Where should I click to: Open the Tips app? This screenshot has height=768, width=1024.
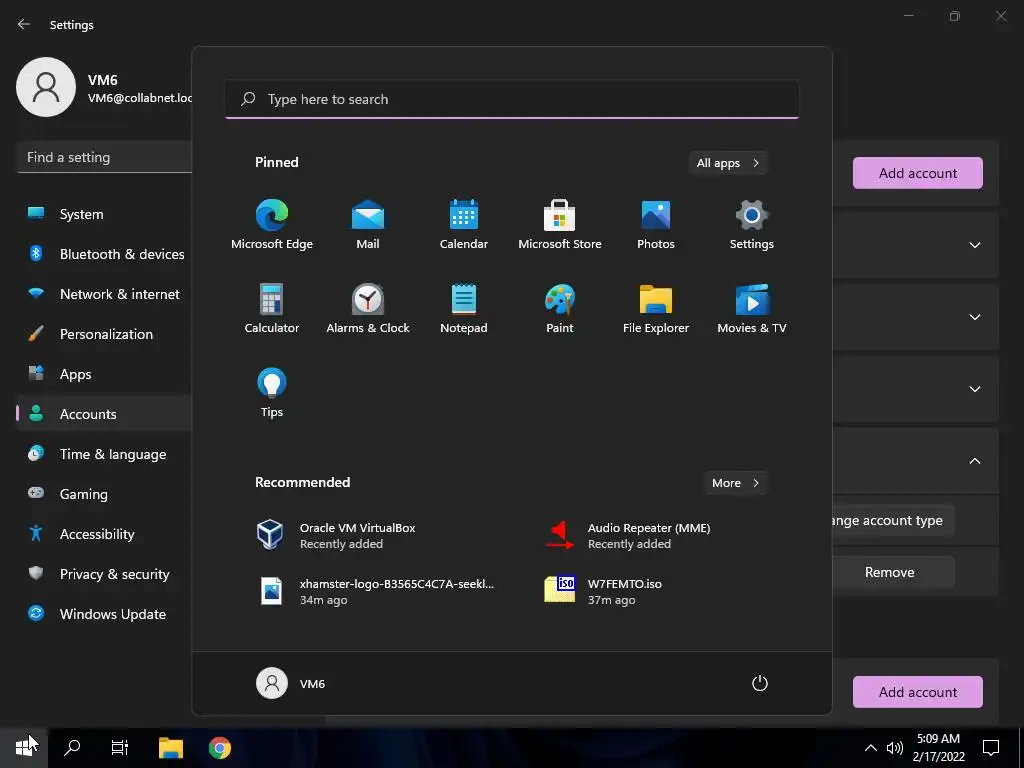pyautogui.click(x=272, y=392)
